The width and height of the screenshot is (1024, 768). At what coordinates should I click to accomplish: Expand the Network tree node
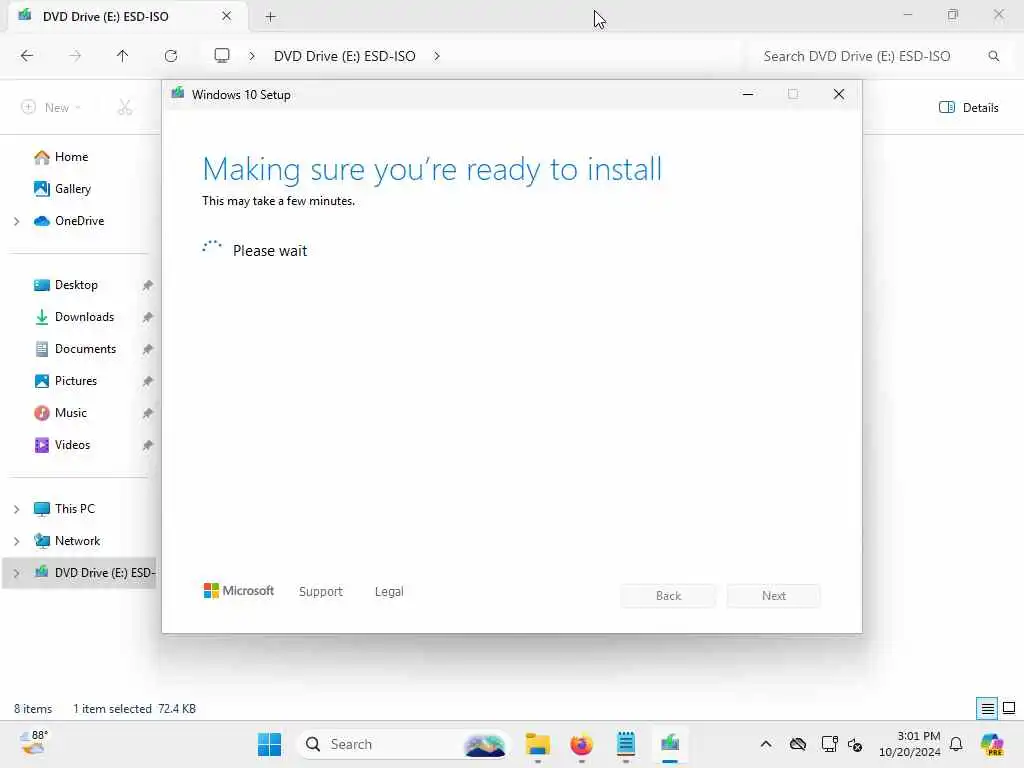point(17,541)
